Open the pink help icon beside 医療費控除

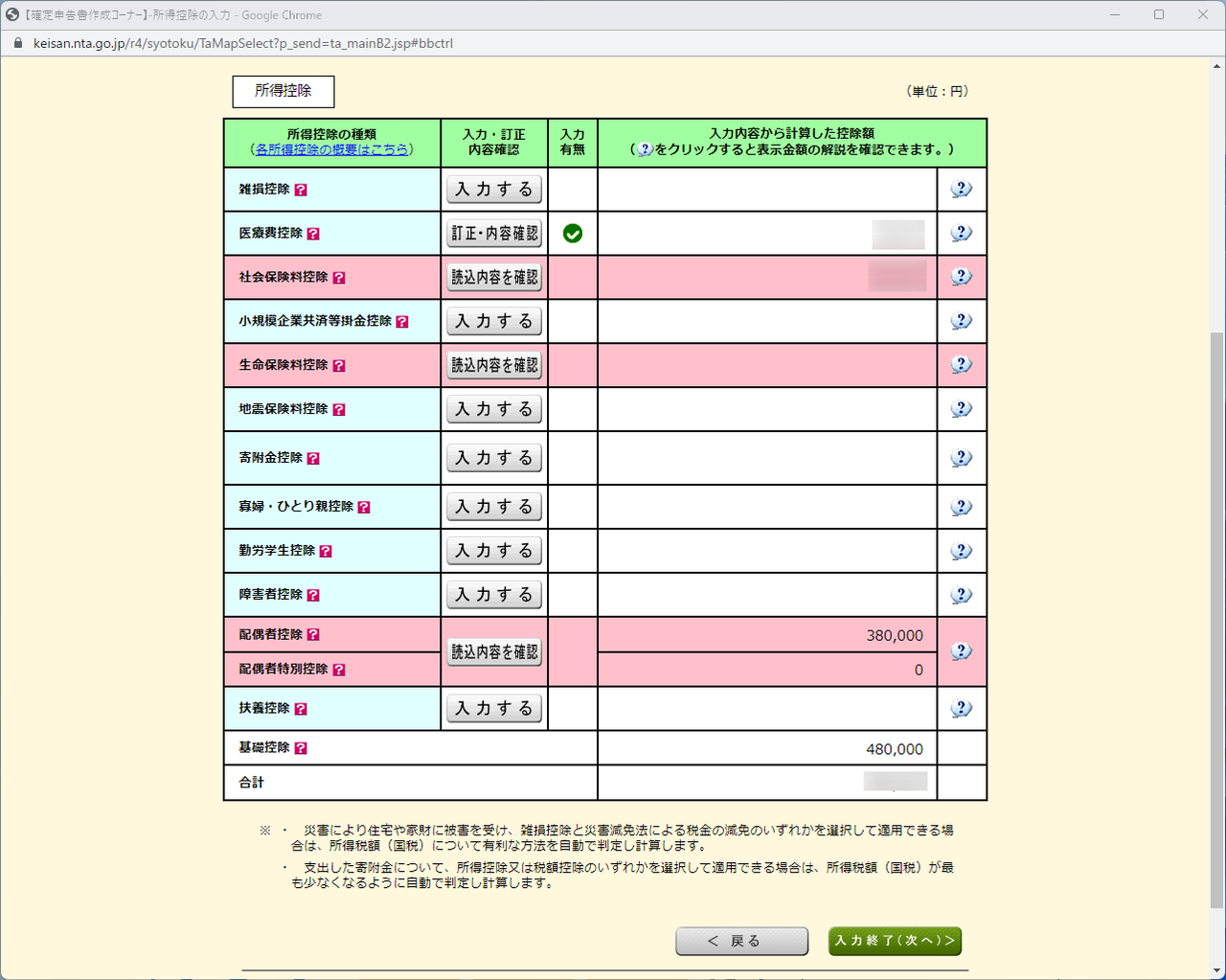[x=313, y=234]
